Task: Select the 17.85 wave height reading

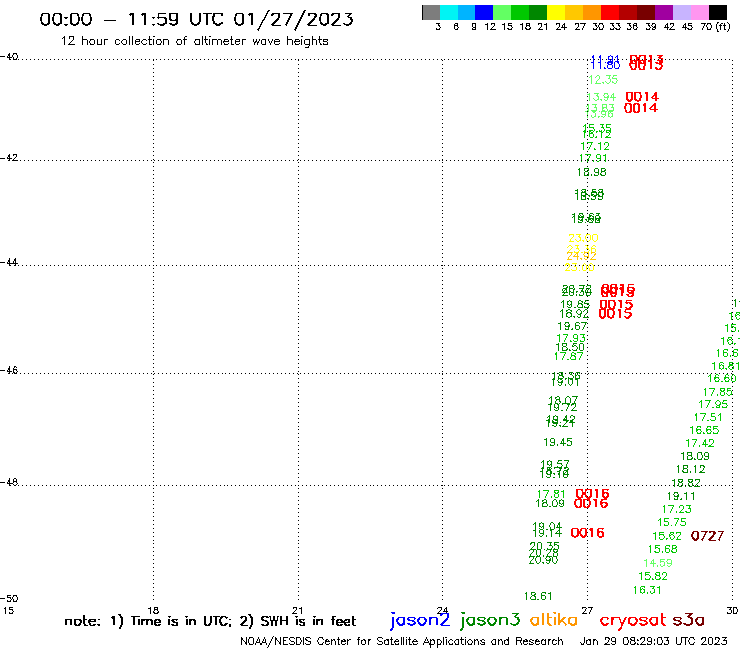Action: (718, 392)
